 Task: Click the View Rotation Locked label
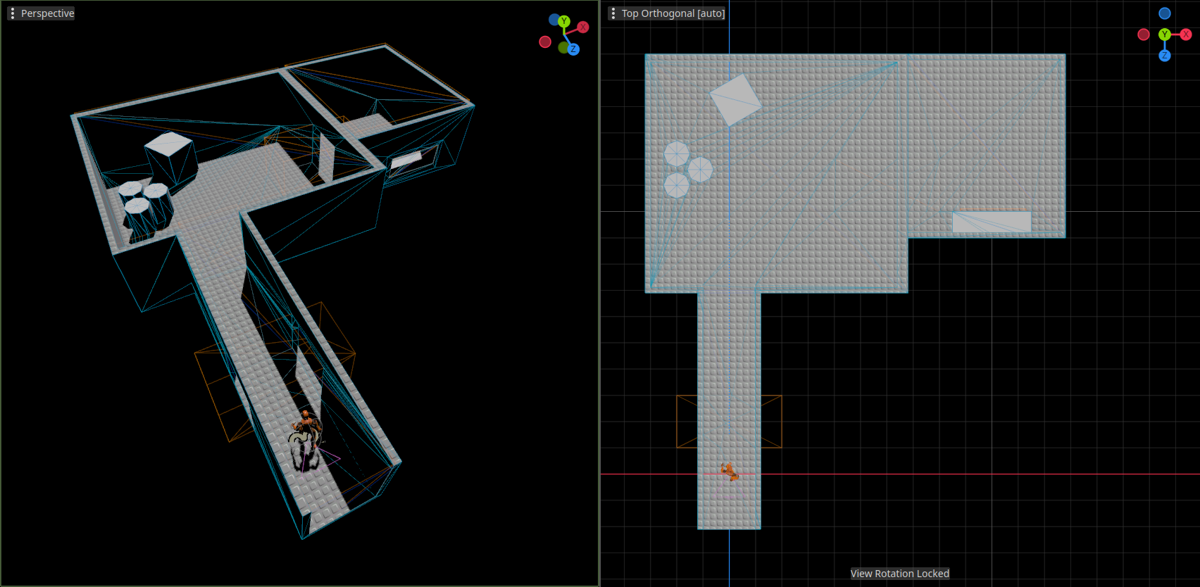tap(900, 573)
